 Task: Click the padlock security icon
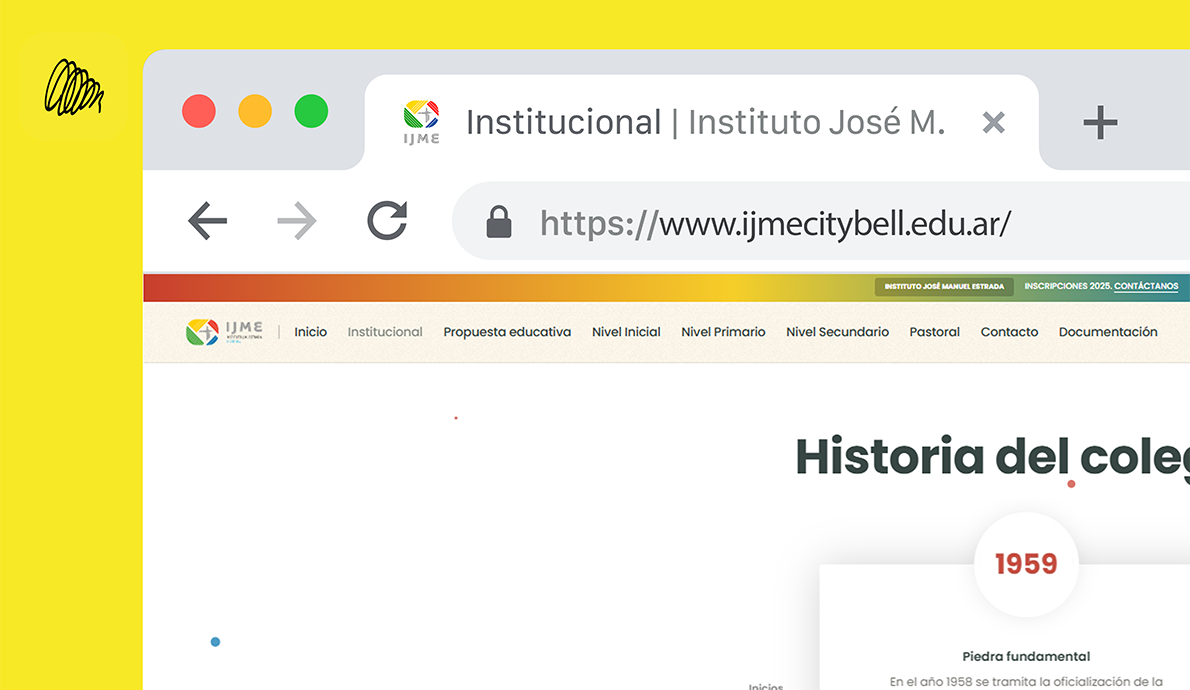click(499, 222)
